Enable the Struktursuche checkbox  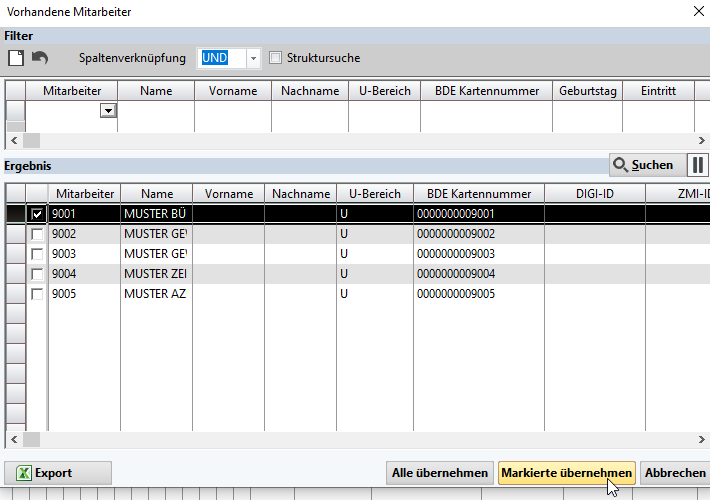[276, 58]
